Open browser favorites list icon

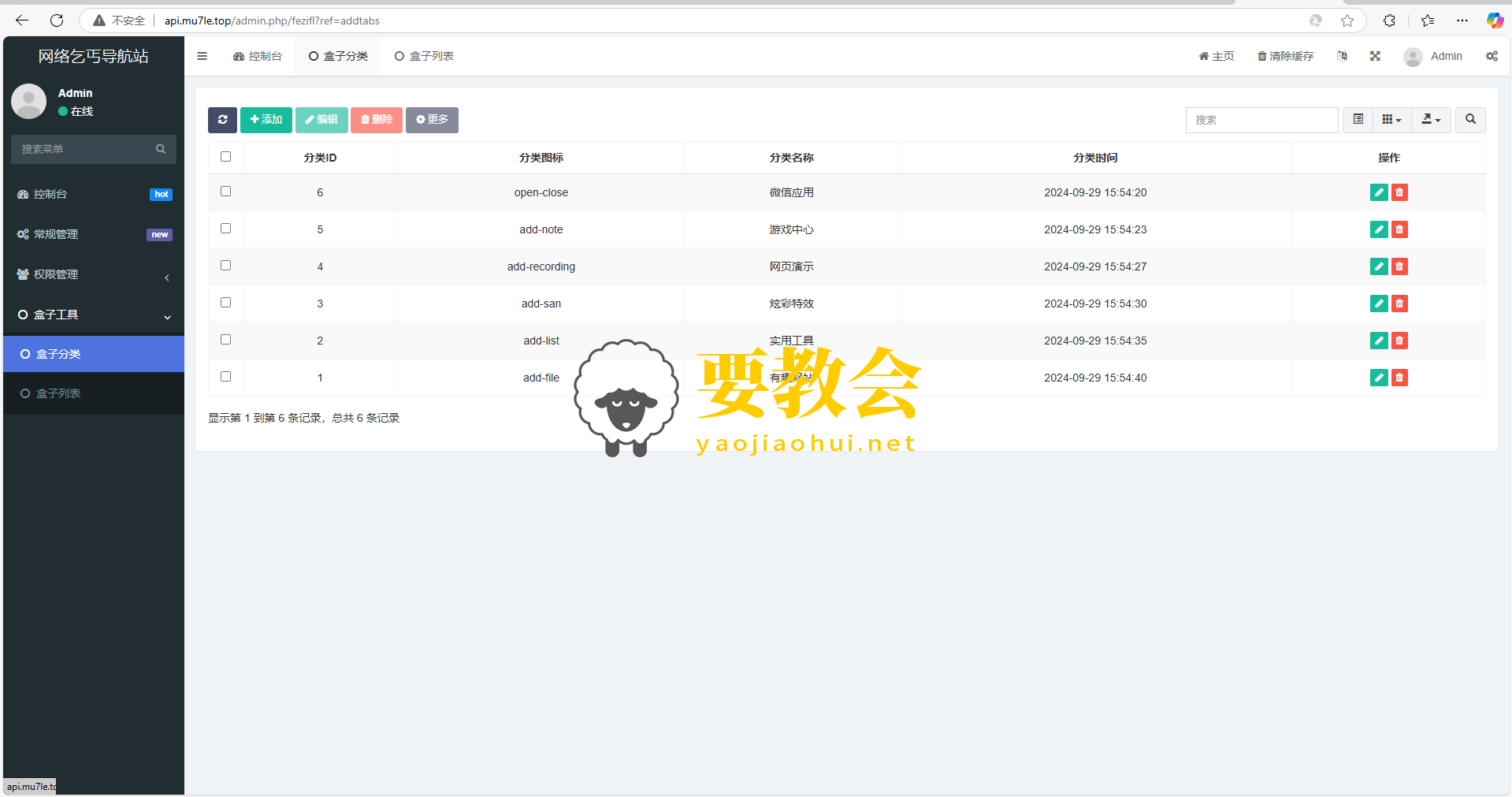point(1428,20)
